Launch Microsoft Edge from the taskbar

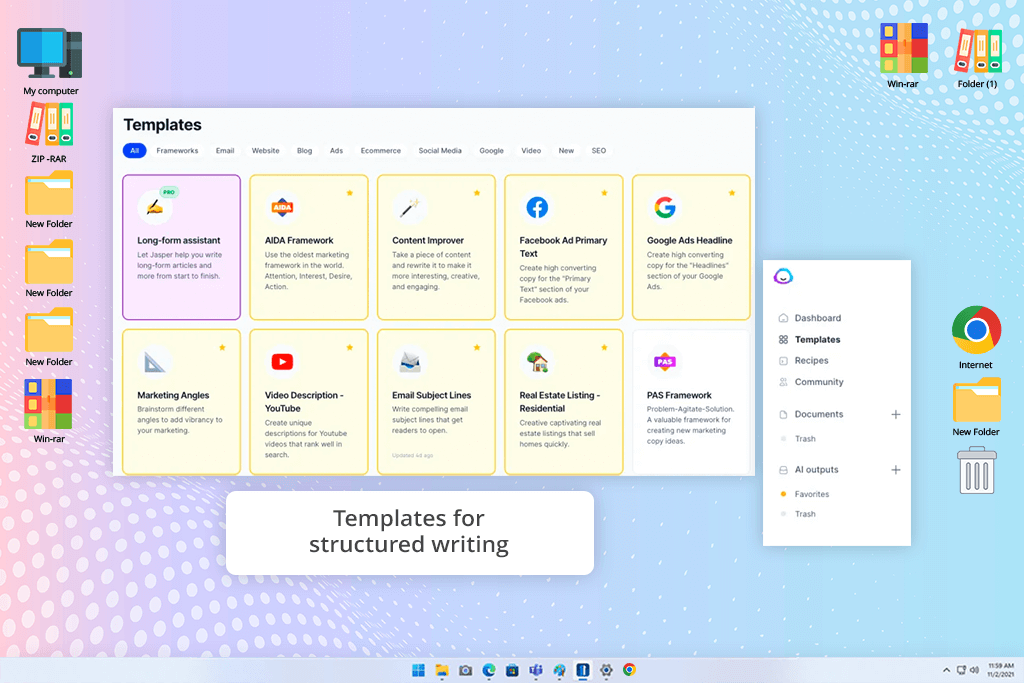point(488,670)
